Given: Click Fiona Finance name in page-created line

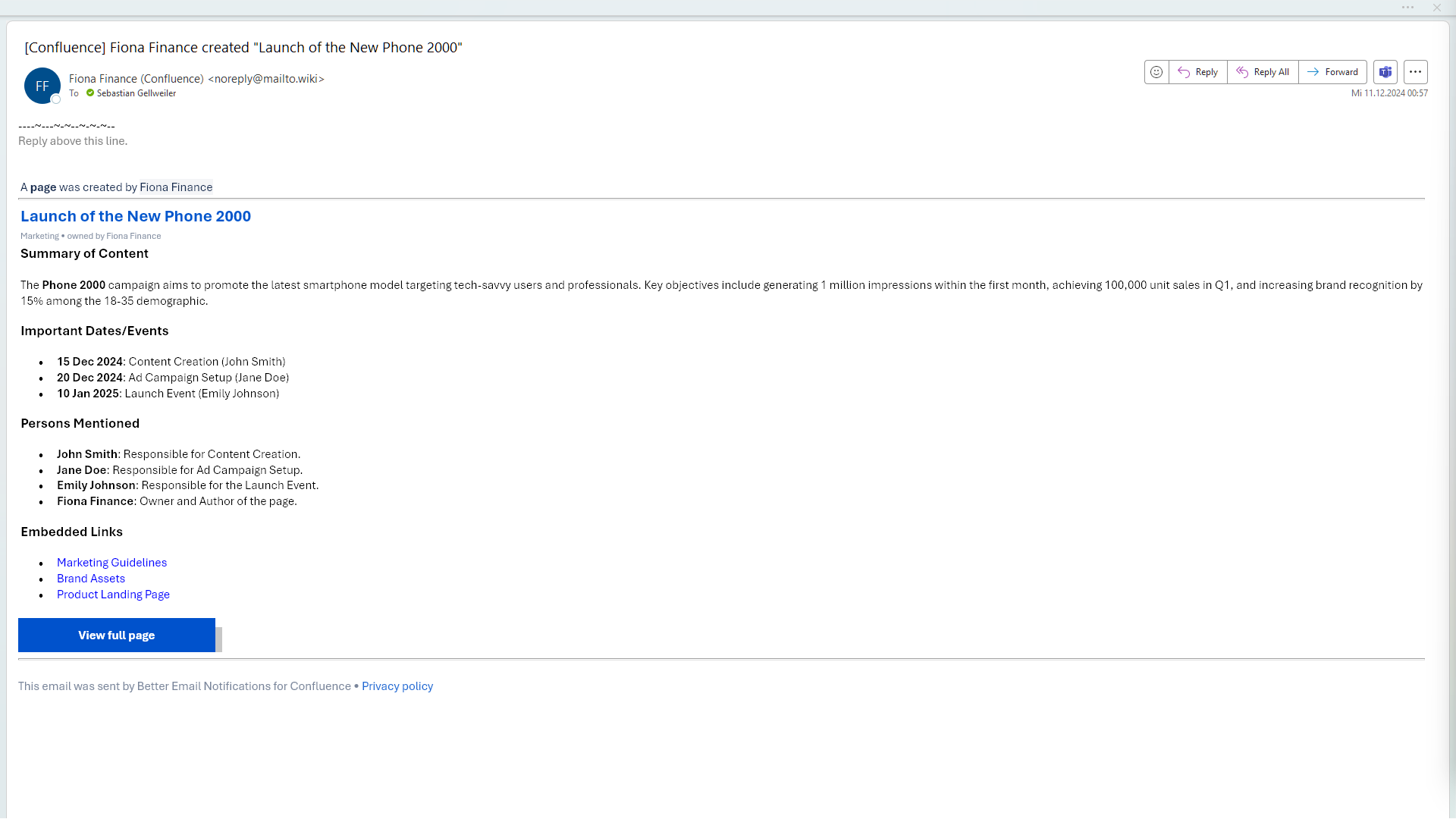Looking at the screenshot, I should (176, 187).
